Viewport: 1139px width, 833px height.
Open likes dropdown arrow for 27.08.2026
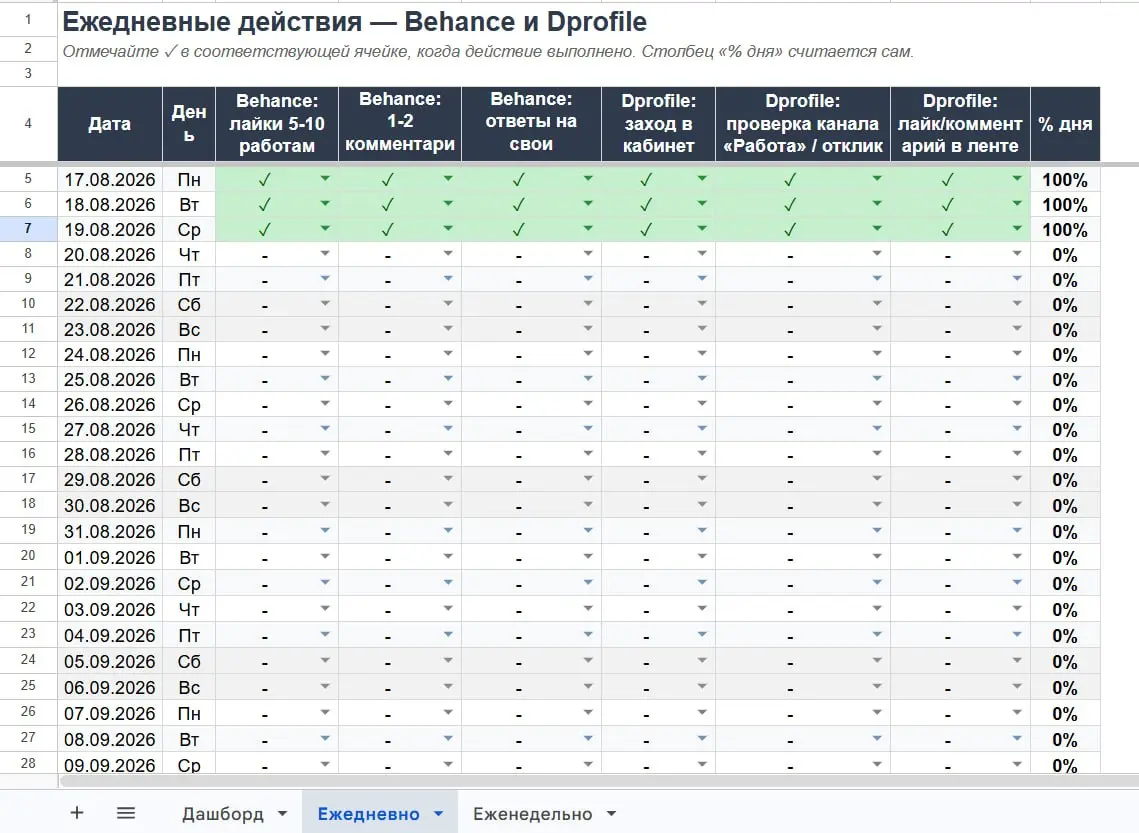click(325, 428)
